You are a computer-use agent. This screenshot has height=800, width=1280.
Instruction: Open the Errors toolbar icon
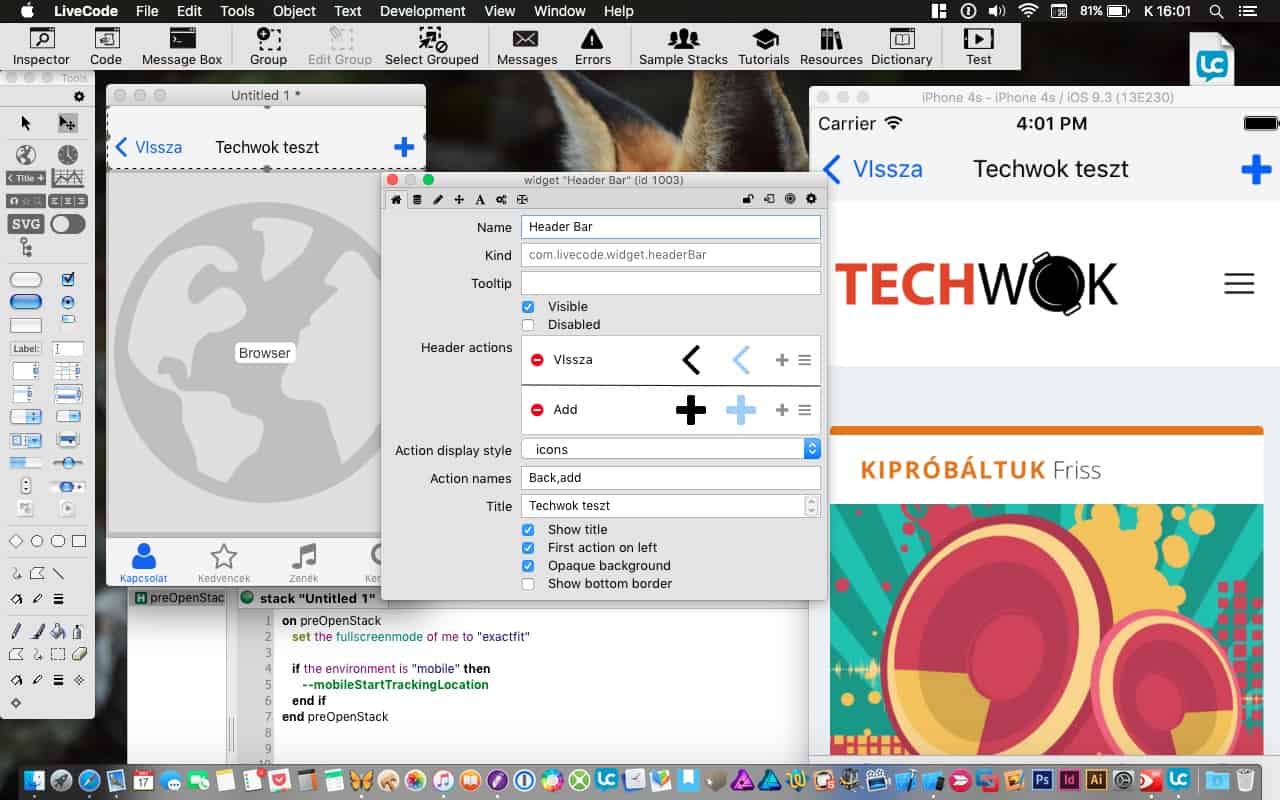pyautogui.click(x=592, y=47)
